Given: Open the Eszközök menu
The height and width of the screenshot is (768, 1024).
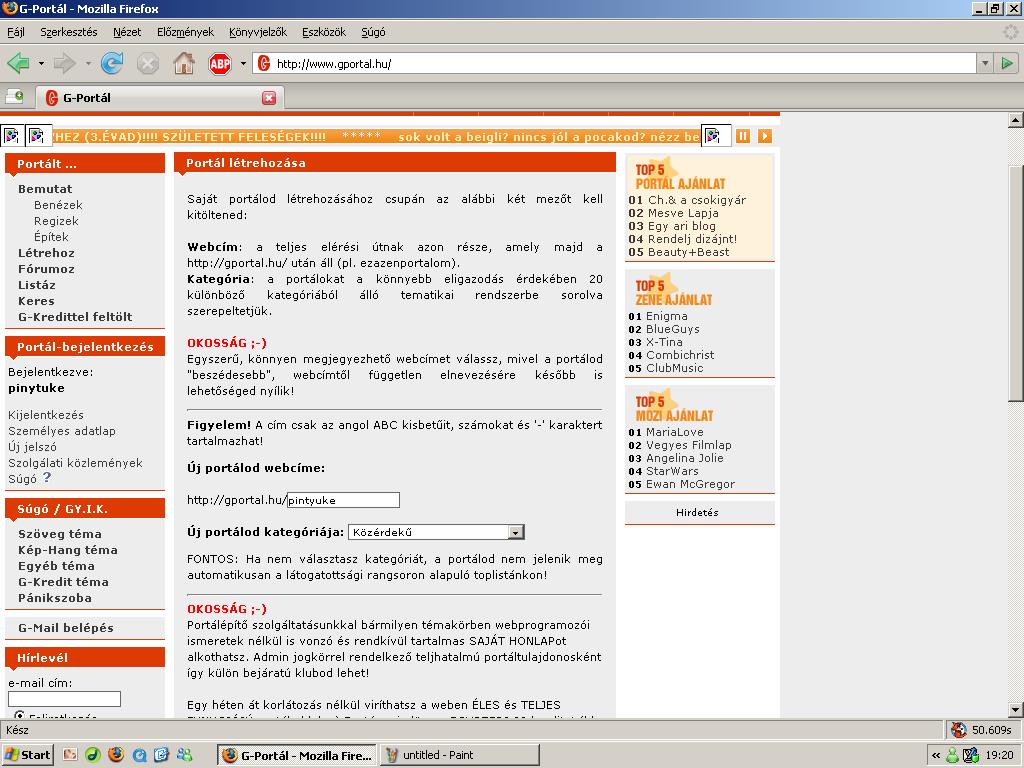Looking at the screenshot, I should point(324,32).
